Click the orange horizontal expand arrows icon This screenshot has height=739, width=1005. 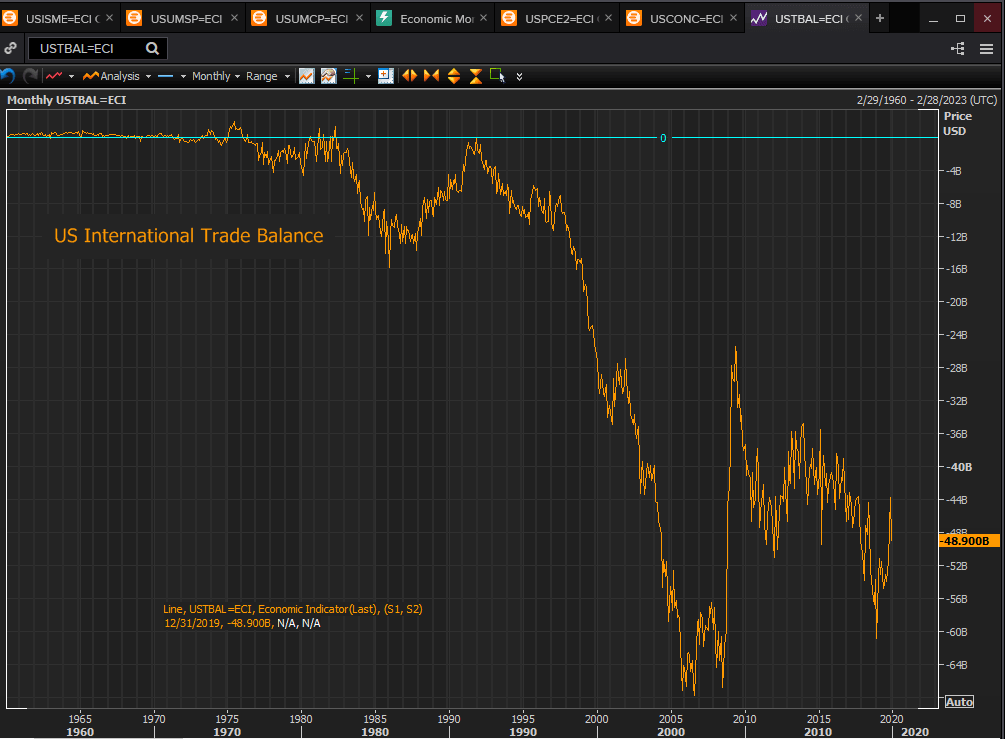(x=410, y=76)
